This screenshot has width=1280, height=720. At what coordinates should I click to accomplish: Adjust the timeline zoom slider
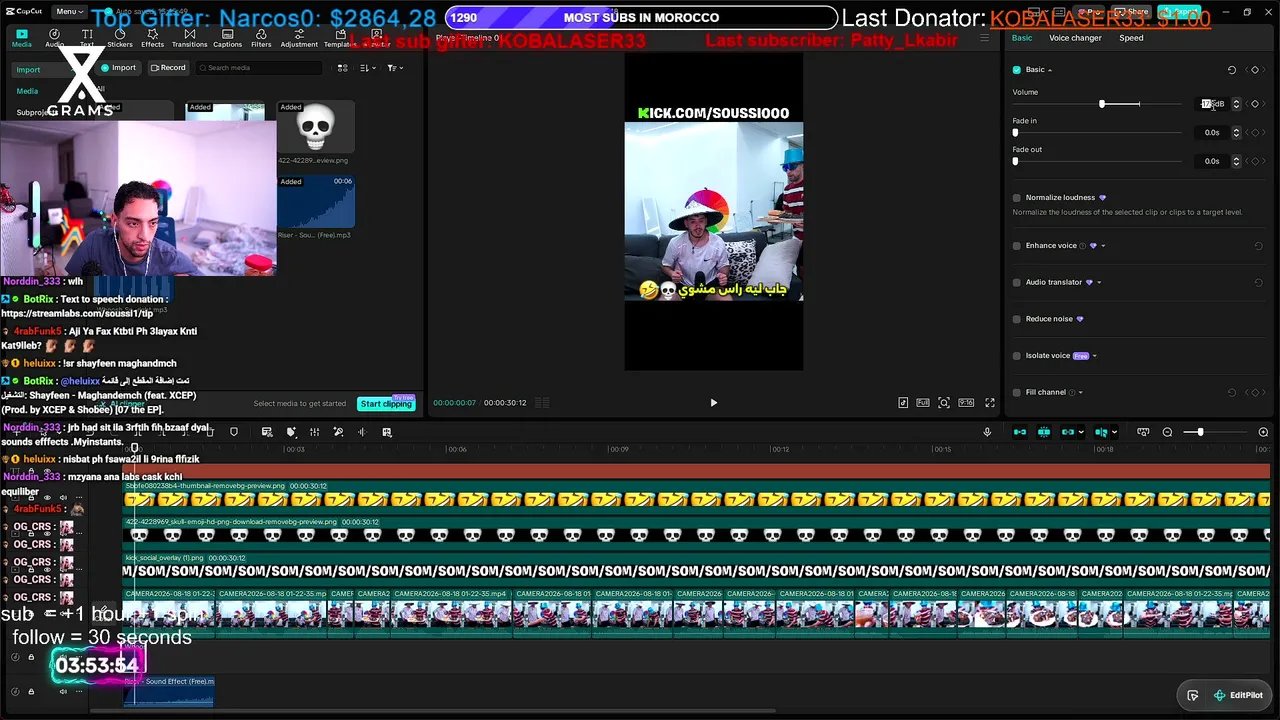coord(1214,432)
